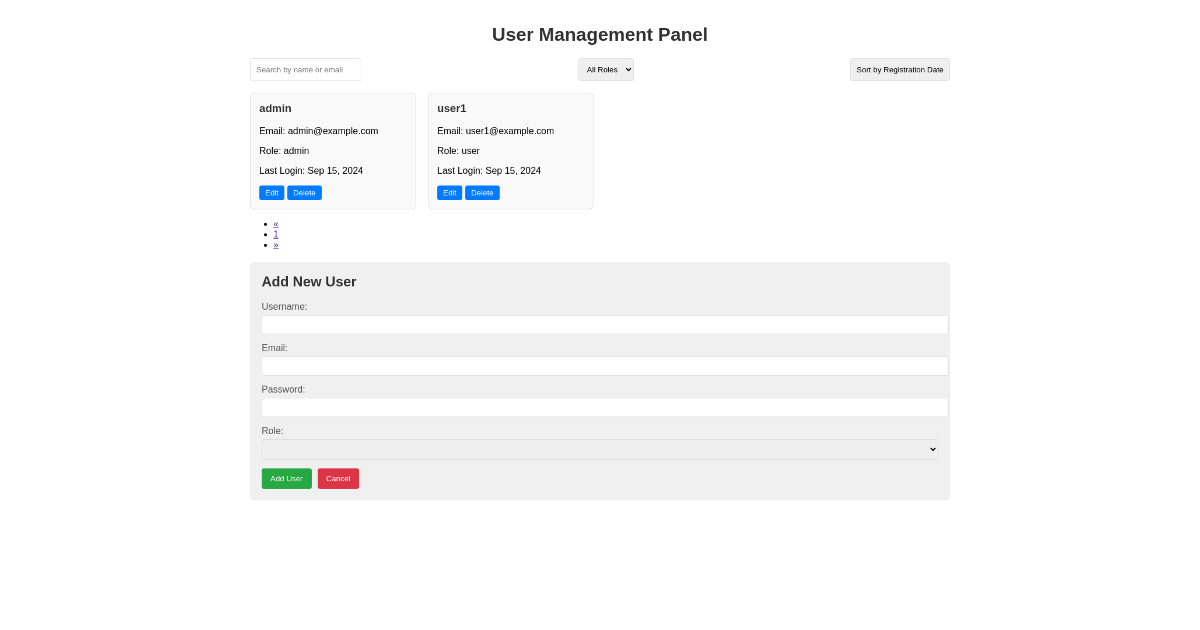Select the Password input field

point(604,407)
